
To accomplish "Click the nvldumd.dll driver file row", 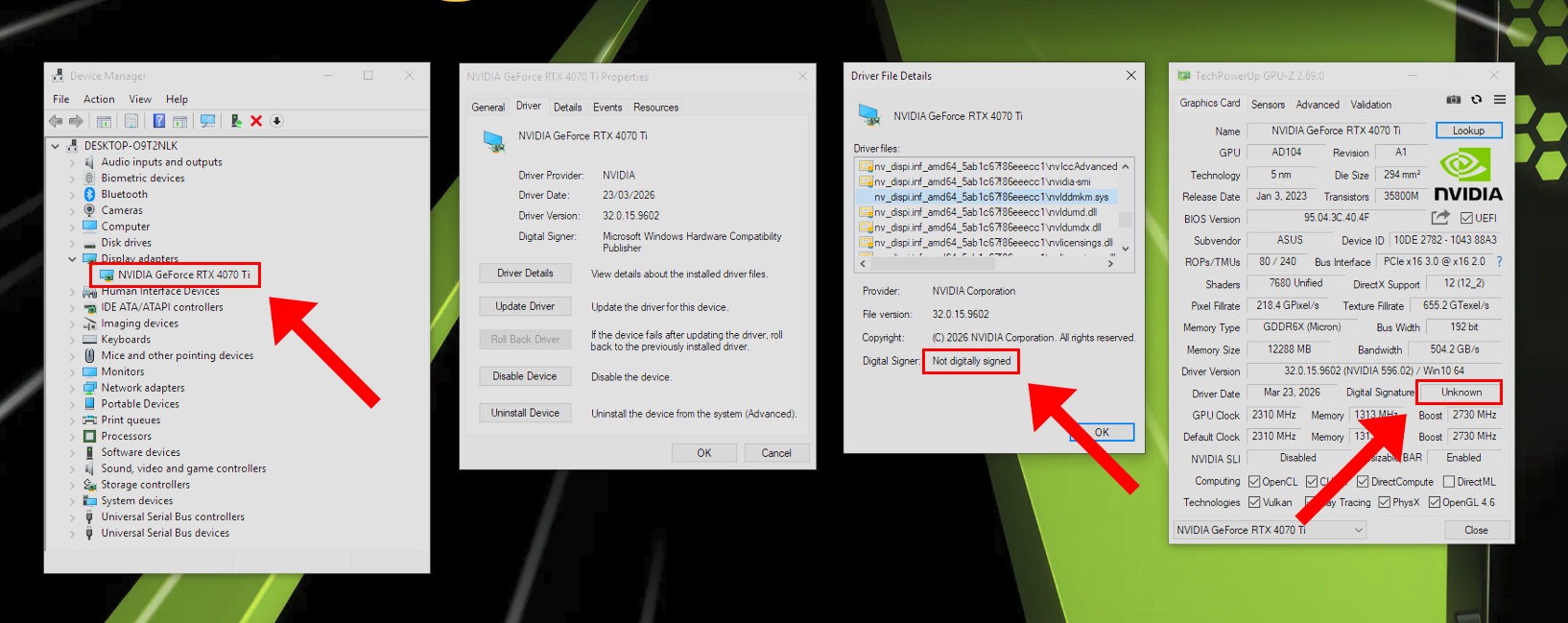I will pyautogui.click(x=986, y=212).
